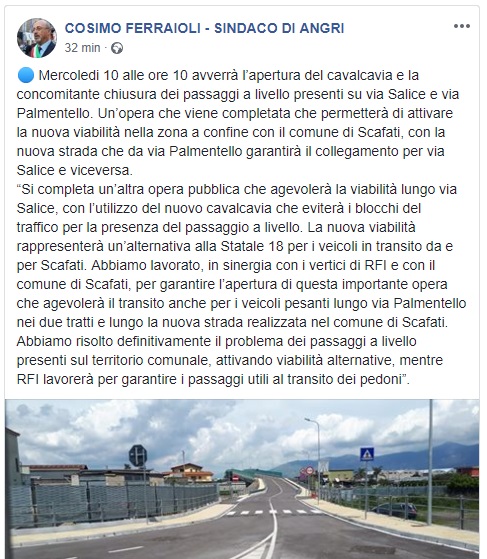Open the COSIMO FERRAIOLI - SINDACO DI ANGRI page
The height and width of the screenshot is (559, 487).
[204, 28]
